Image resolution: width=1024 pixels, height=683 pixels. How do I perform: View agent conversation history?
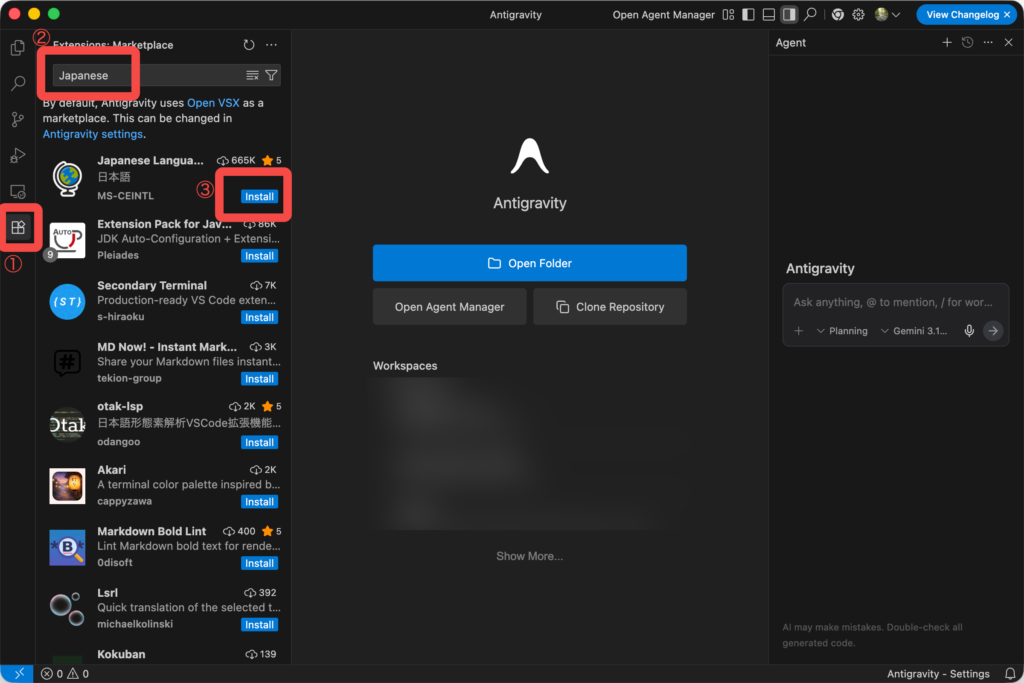point(967,43)
